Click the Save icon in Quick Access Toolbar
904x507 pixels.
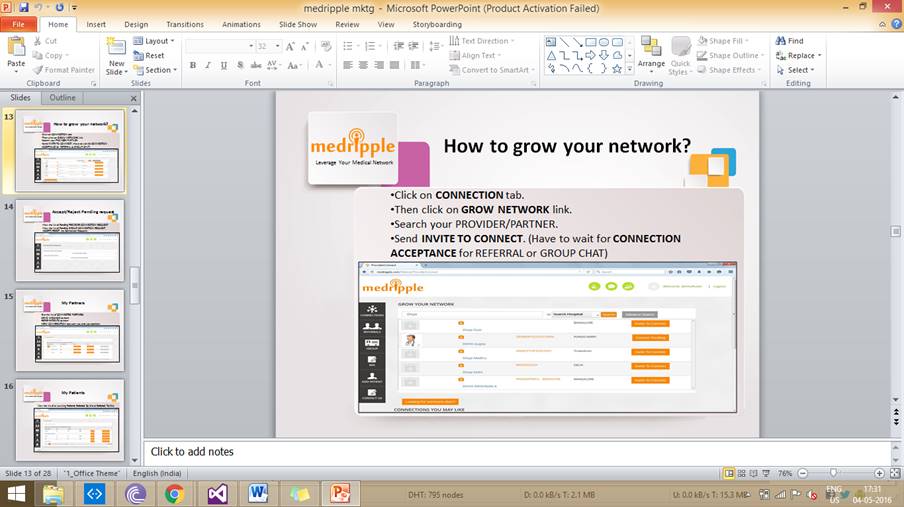(23, 7)
